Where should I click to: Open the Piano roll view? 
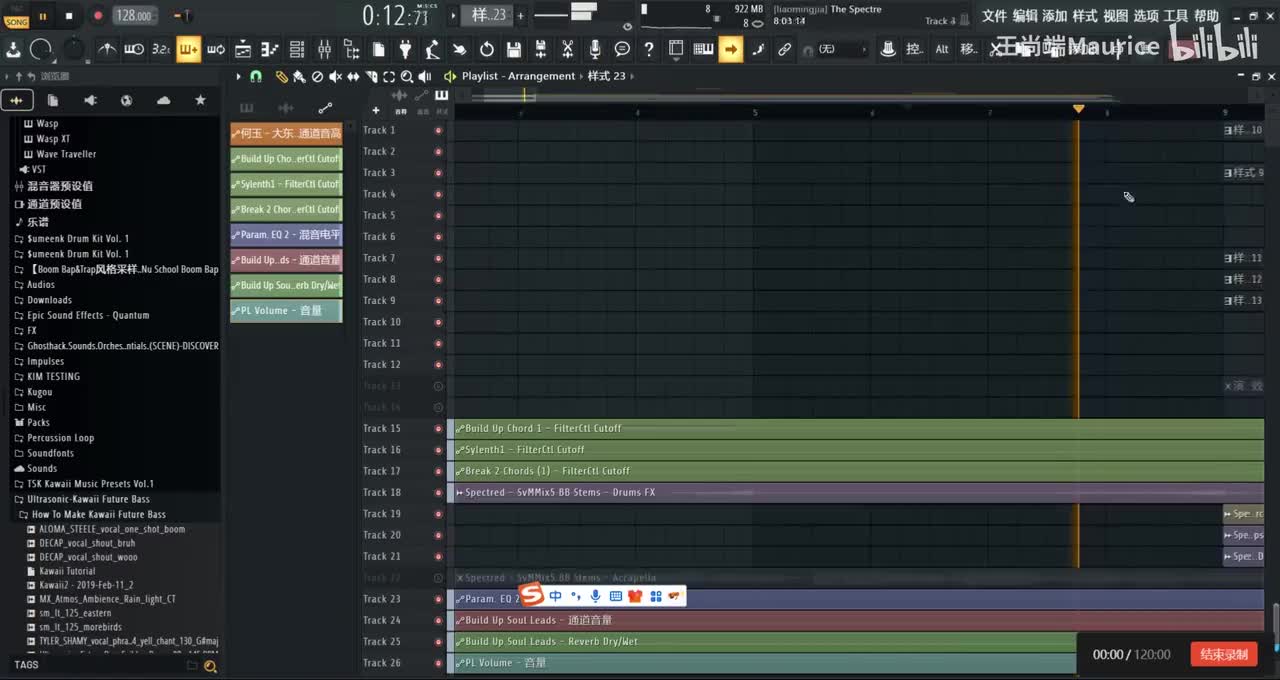pos(270,49)
